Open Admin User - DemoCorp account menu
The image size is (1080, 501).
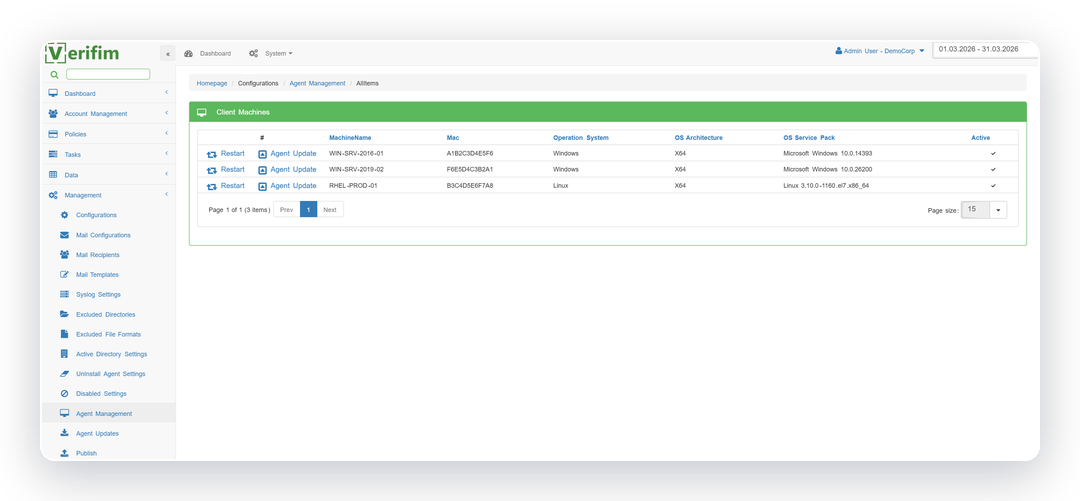pos(880,50)
